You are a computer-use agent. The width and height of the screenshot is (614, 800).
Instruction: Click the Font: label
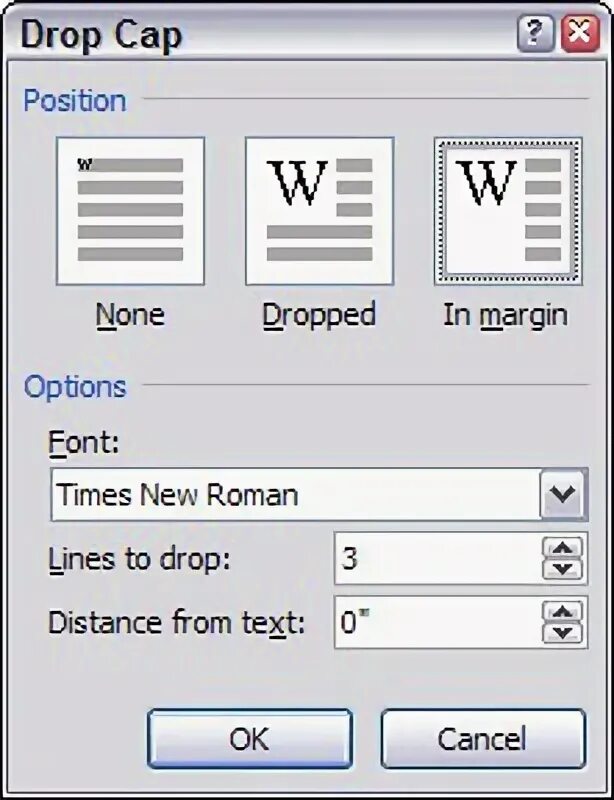(x=83, y=442)
